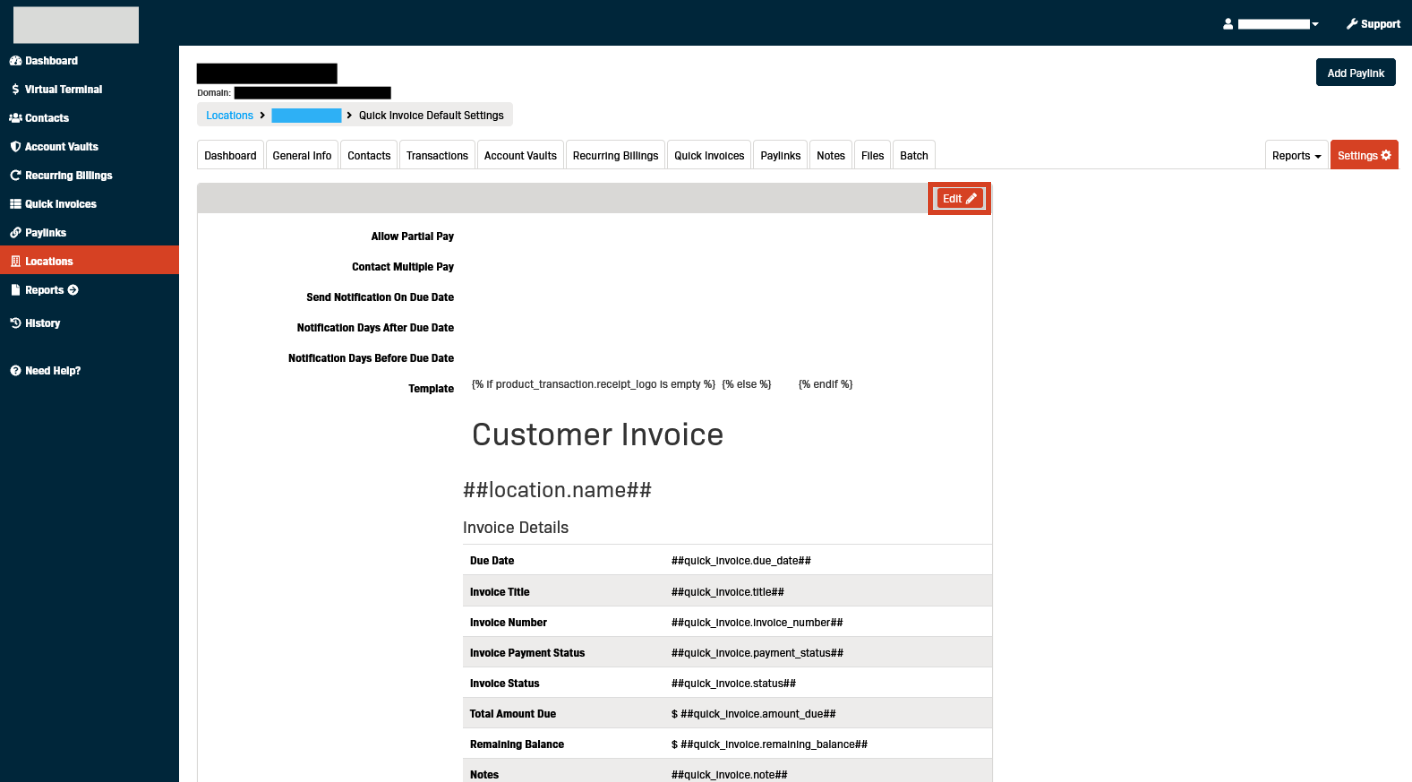The height and width of the screenshot is (782, 1412).
Task: Open the Files tab
Action: pos(872,156)
